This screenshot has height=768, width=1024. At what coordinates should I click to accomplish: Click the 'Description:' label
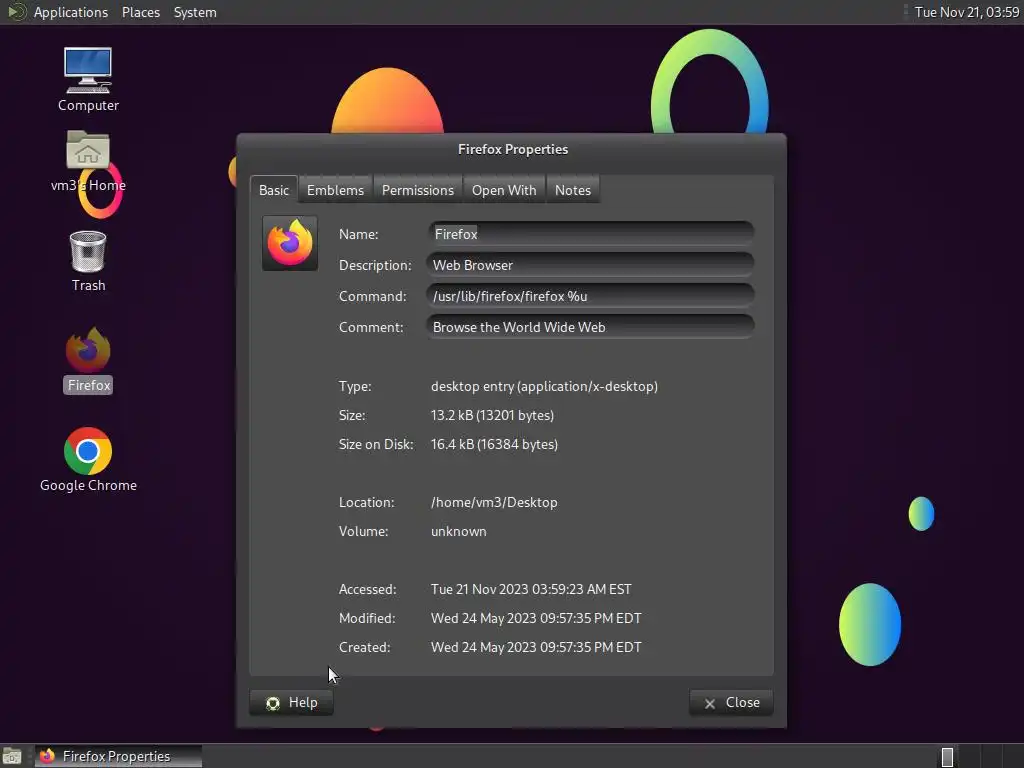click(375, 265)
